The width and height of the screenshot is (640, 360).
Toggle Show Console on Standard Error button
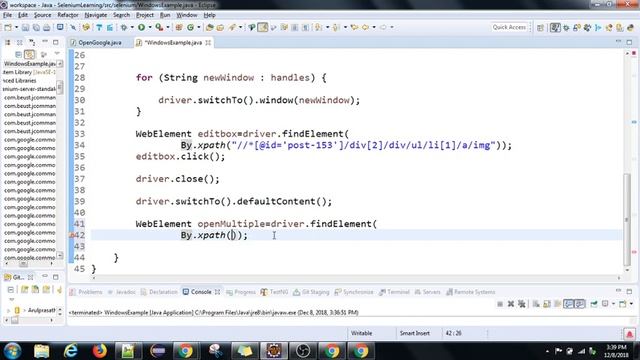pos(580,304)
